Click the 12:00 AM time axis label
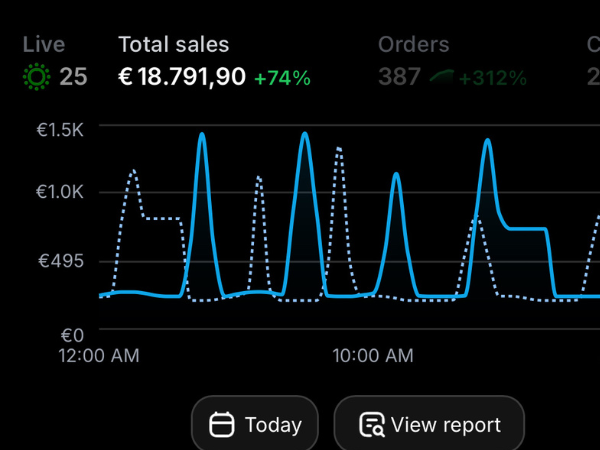 click(x=99, y=356)
